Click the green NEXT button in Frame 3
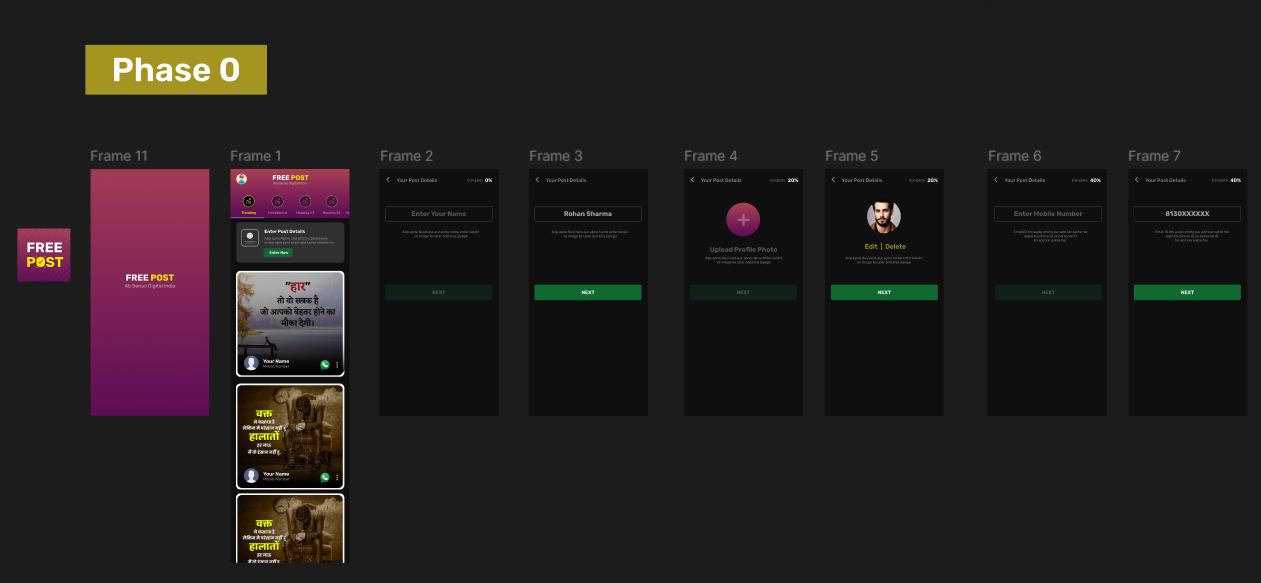 click(x=588, y=292)
